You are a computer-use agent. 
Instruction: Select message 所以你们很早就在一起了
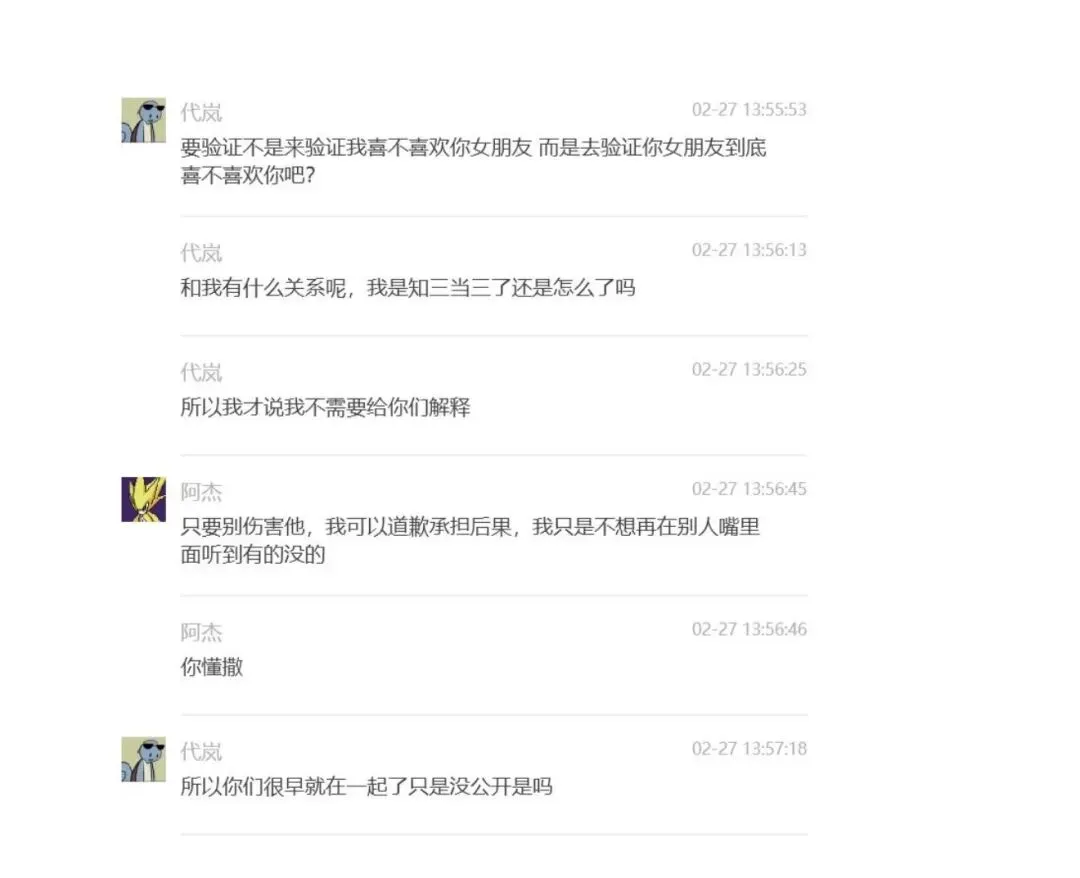(366, 786)
